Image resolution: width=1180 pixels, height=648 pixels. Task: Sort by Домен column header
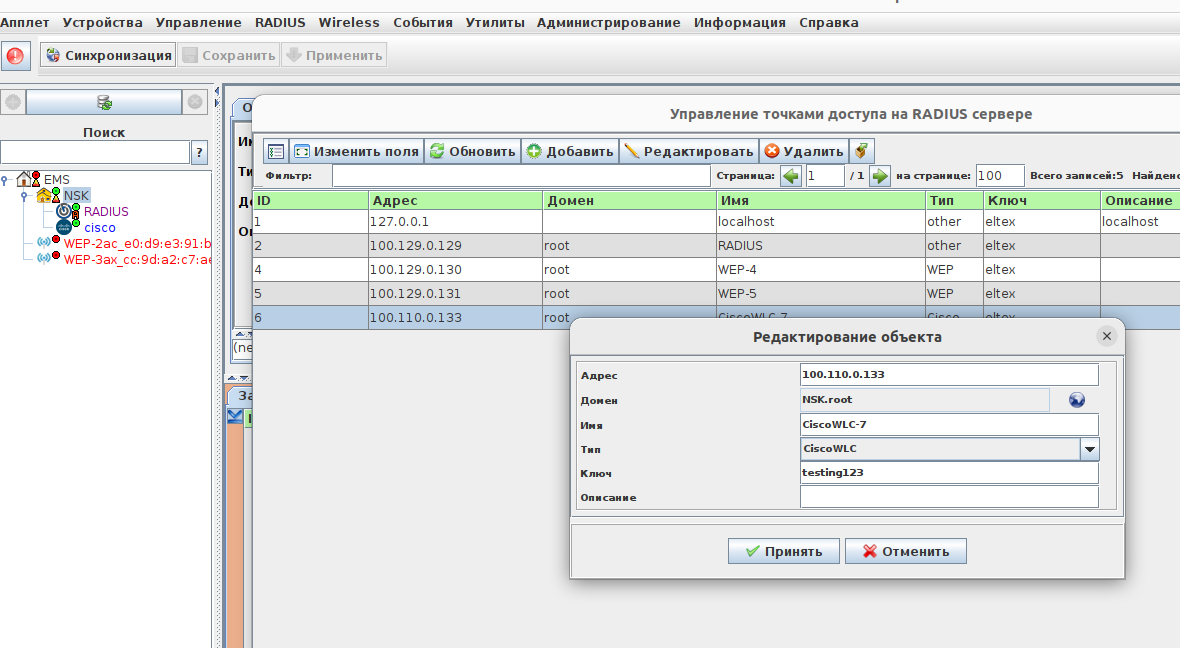(x=630, y=200)
